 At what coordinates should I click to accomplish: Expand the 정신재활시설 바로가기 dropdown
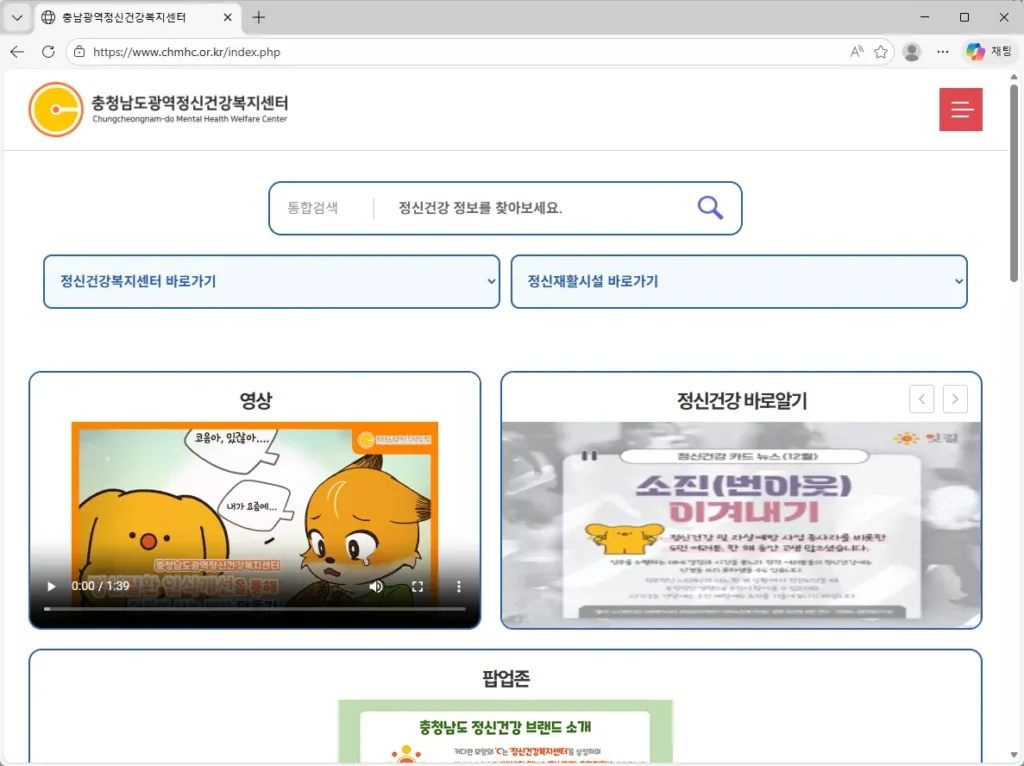[739, 281]
